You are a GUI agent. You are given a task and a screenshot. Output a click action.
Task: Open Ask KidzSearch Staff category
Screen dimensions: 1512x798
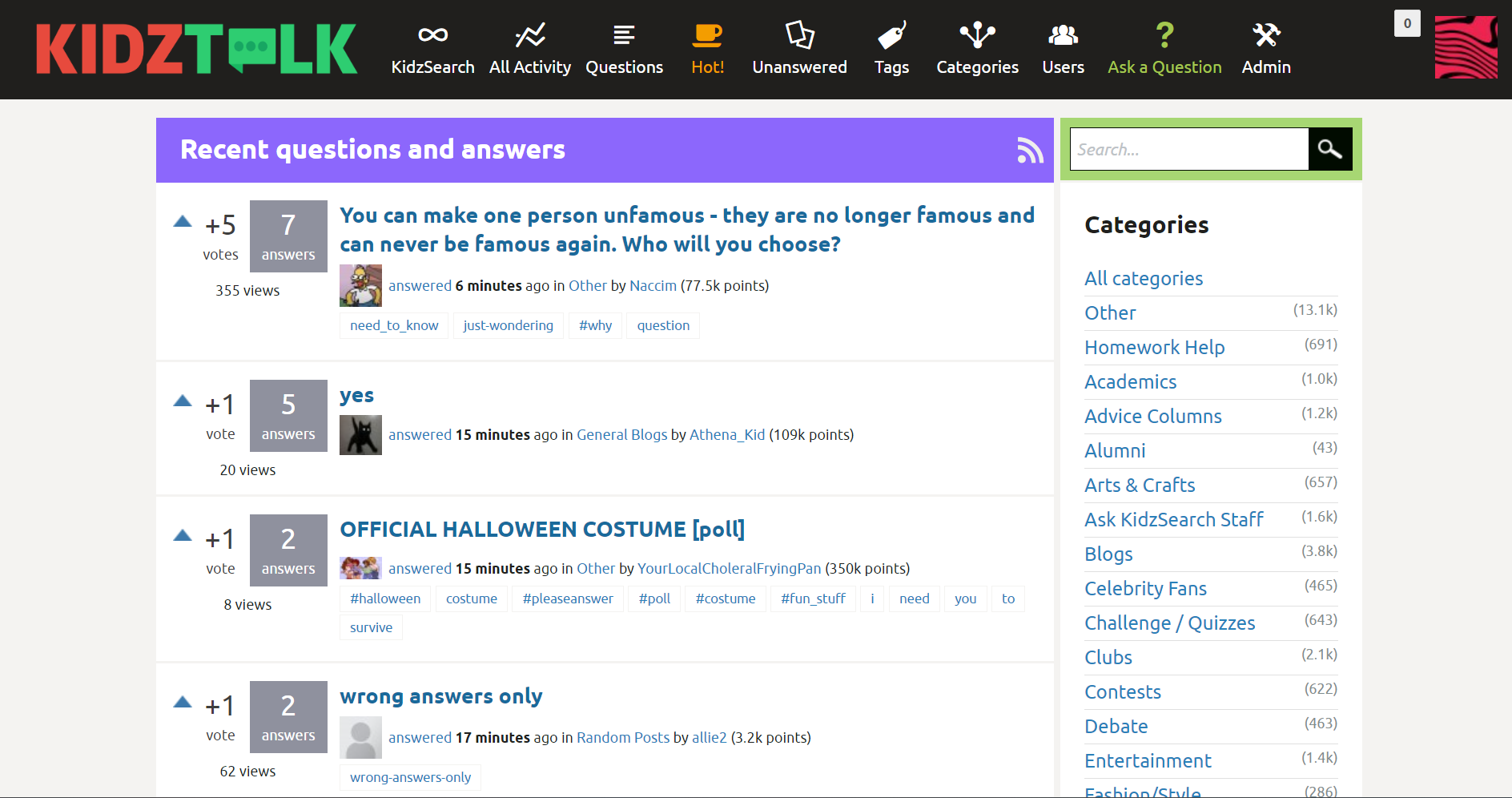(x=1174, y=520)
